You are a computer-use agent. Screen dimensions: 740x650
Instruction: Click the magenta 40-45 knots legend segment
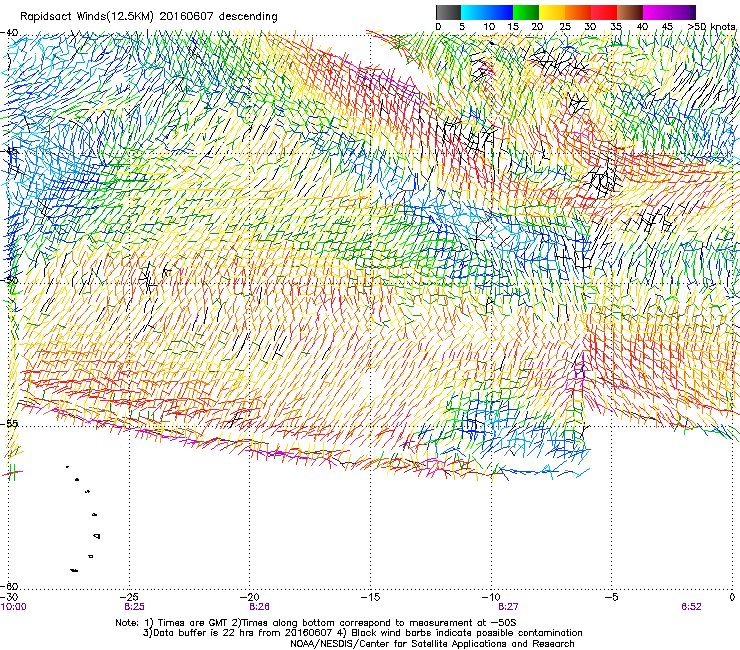(x=656, y=12)
